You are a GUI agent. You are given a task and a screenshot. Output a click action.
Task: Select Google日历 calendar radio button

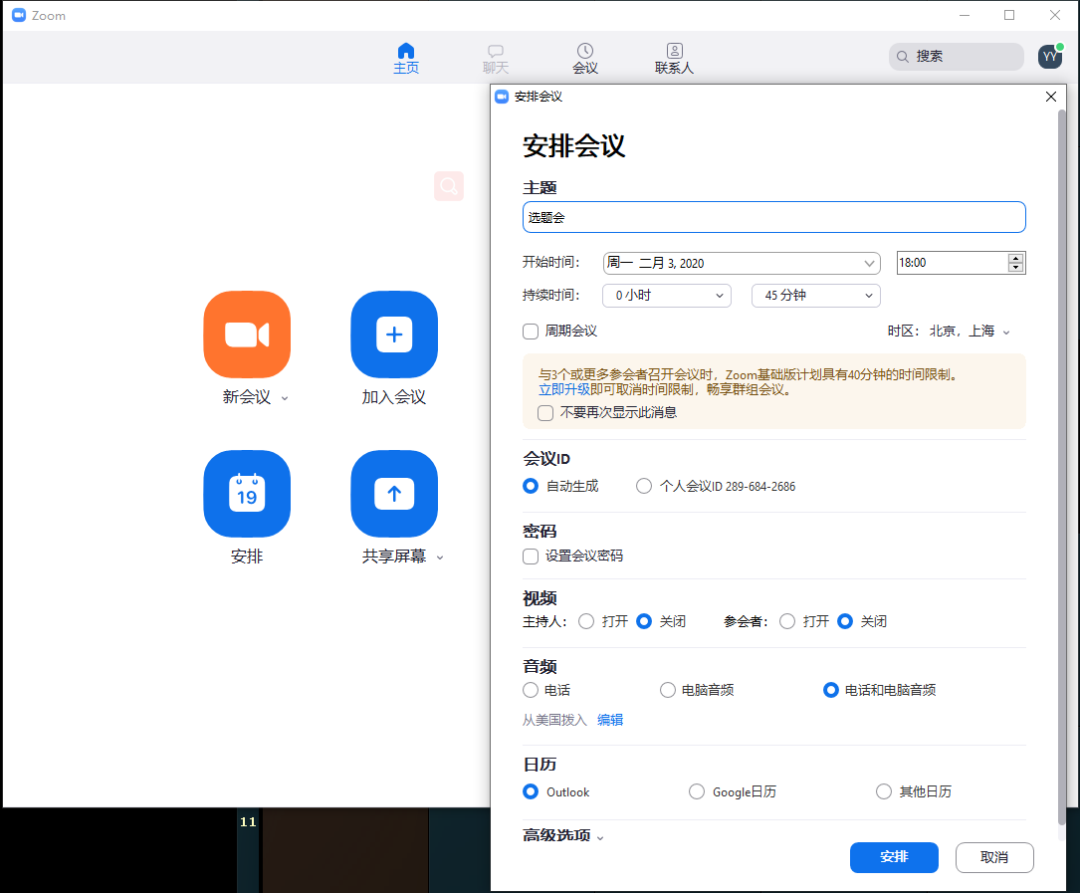click(x=697, y=792)
